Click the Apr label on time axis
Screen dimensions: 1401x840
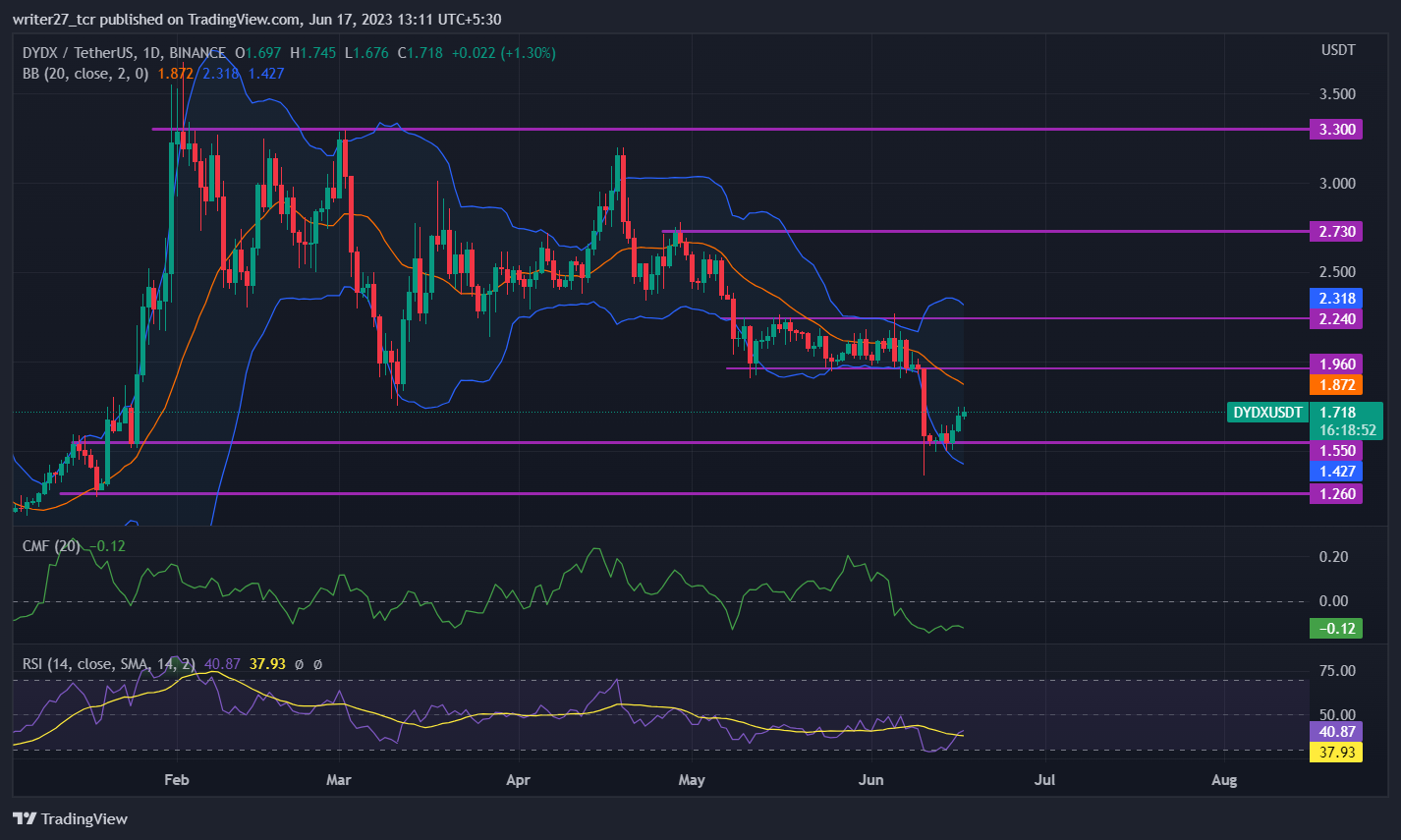(x=518, y=780)
